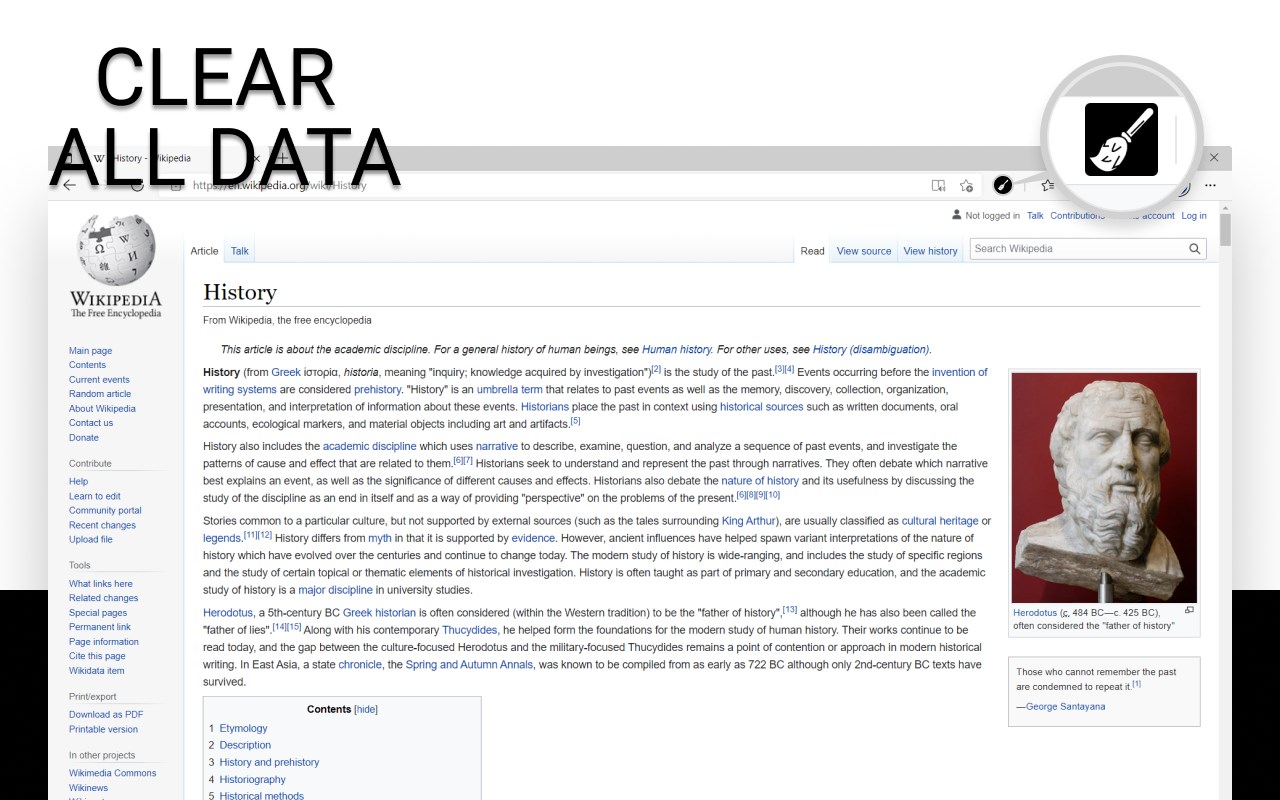Jump to Historiography section in contents
1280x800 pixels.
coord(252,779)
